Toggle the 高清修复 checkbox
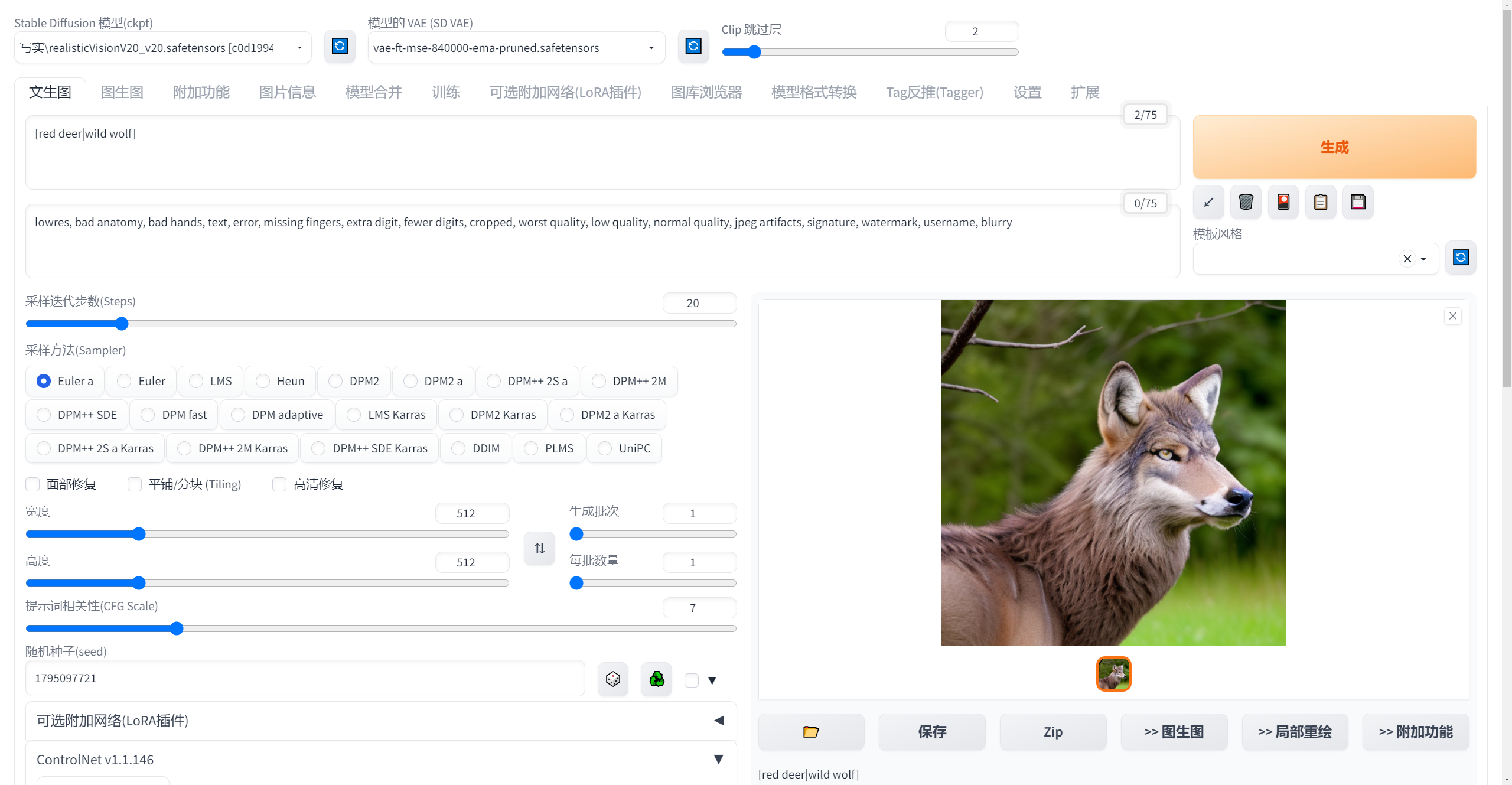Screen dimensions: 1512x785 point(279,484)
